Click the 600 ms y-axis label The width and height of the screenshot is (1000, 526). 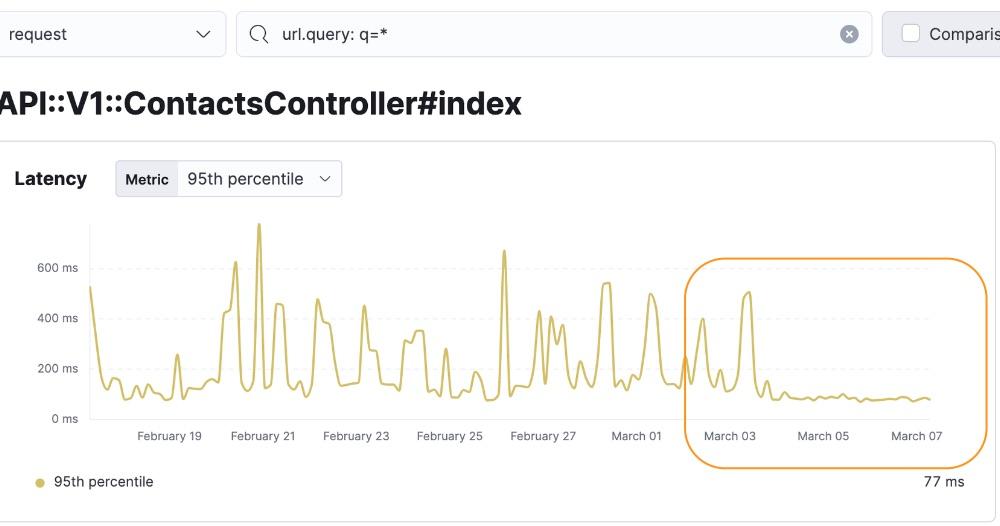(58, 268)
